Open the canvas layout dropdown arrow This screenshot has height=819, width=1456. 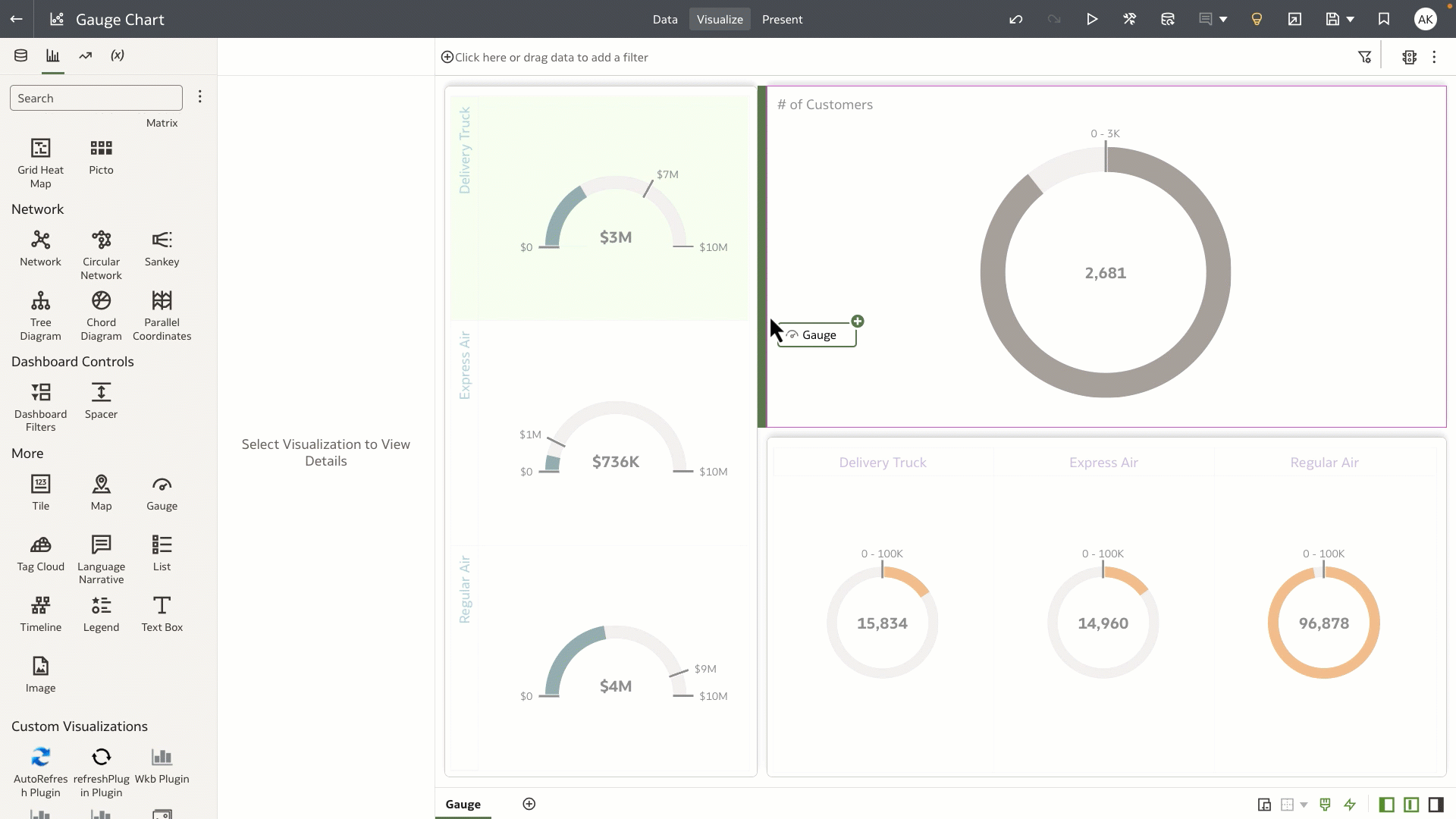coord(1304,805)
